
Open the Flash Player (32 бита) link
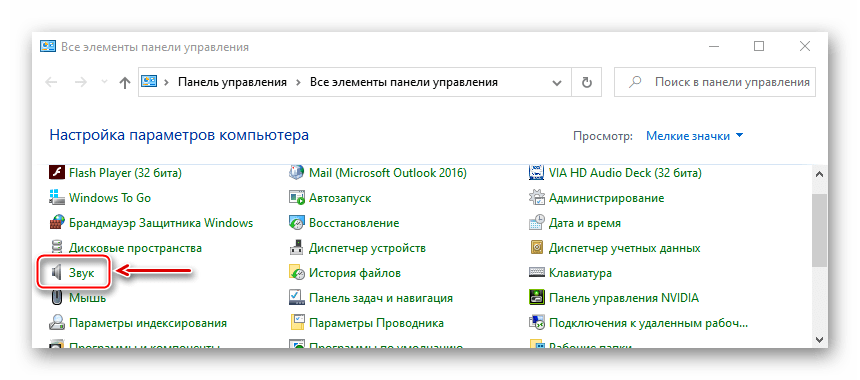(x=125, y=173)
